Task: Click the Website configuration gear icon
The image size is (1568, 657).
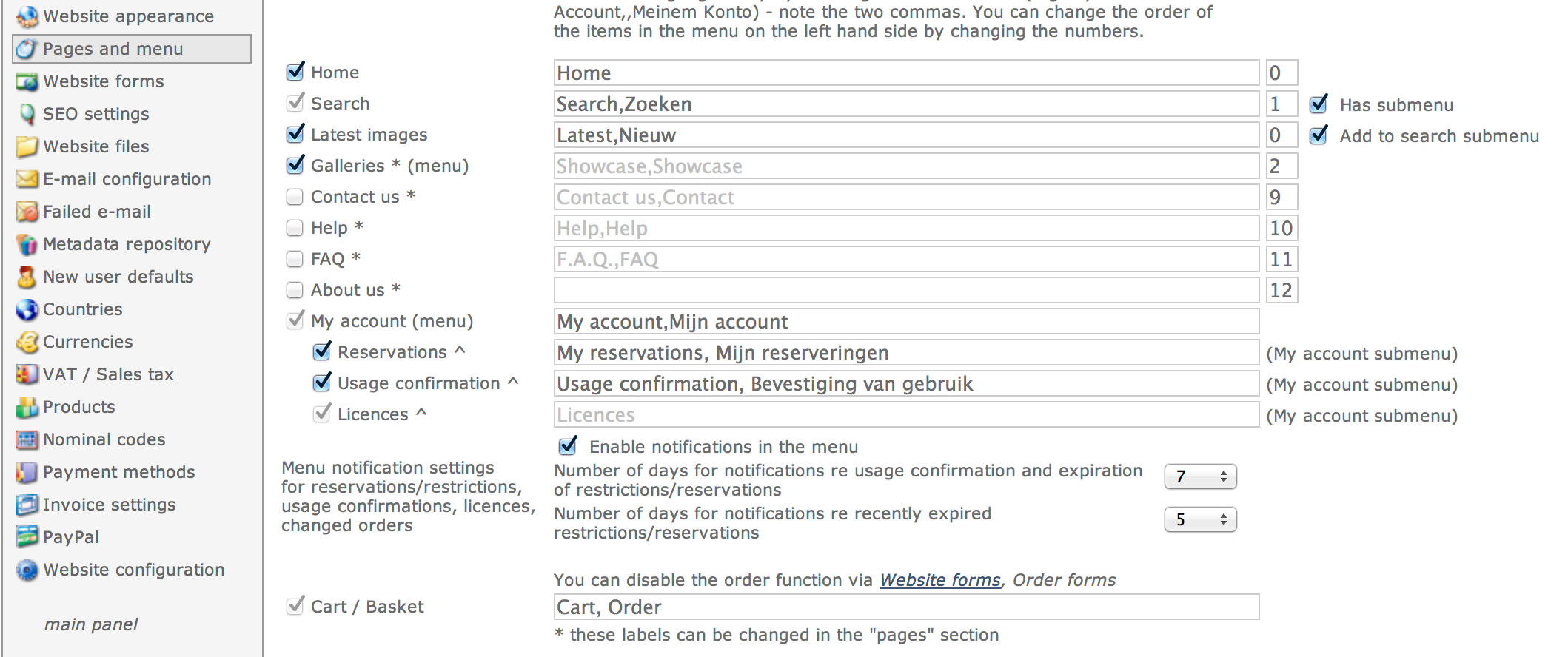Action: tap(27, 570)
